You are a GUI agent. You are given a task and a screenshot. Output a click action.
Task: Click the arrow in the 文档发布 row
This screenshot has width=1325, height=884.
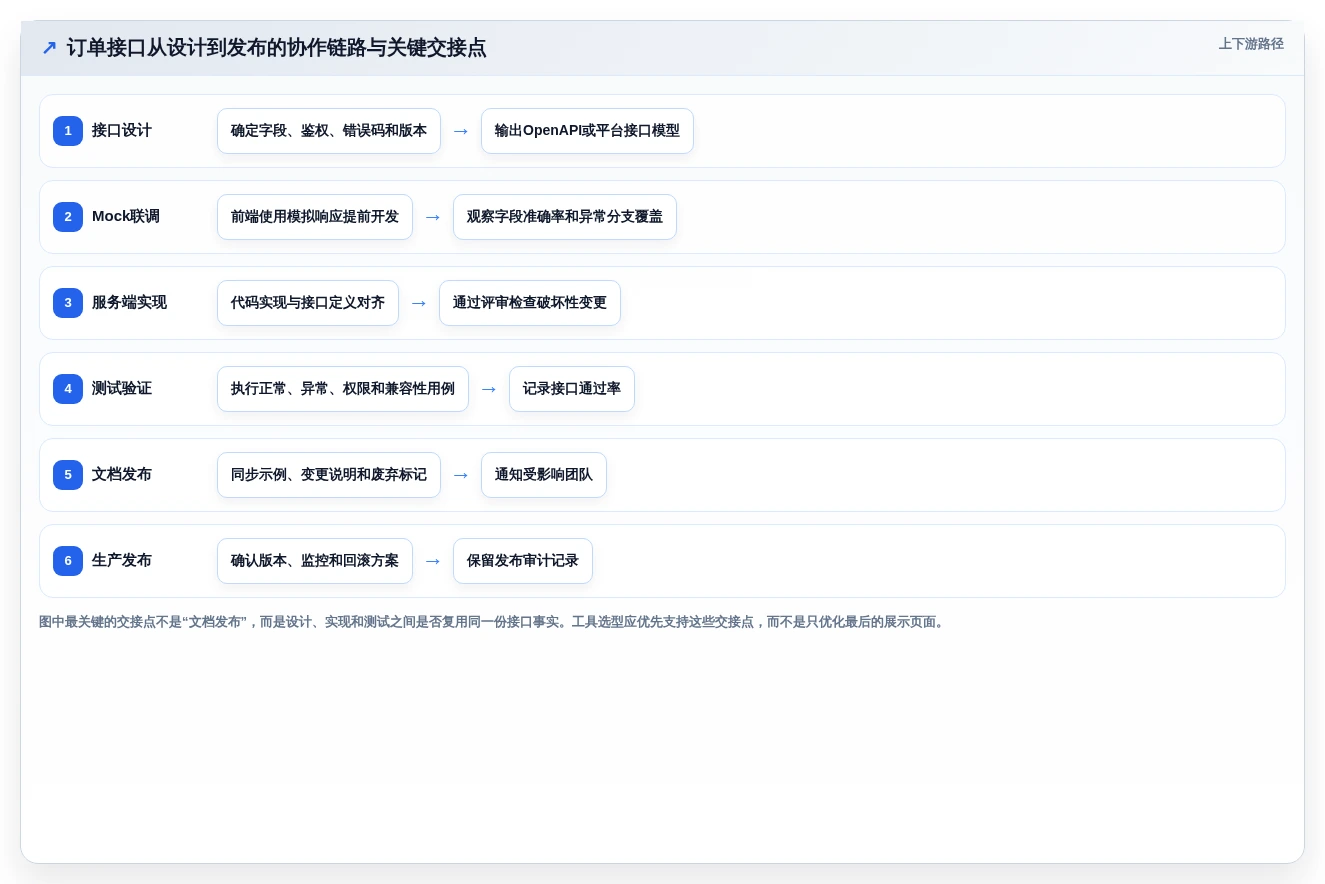coord(461,475)
